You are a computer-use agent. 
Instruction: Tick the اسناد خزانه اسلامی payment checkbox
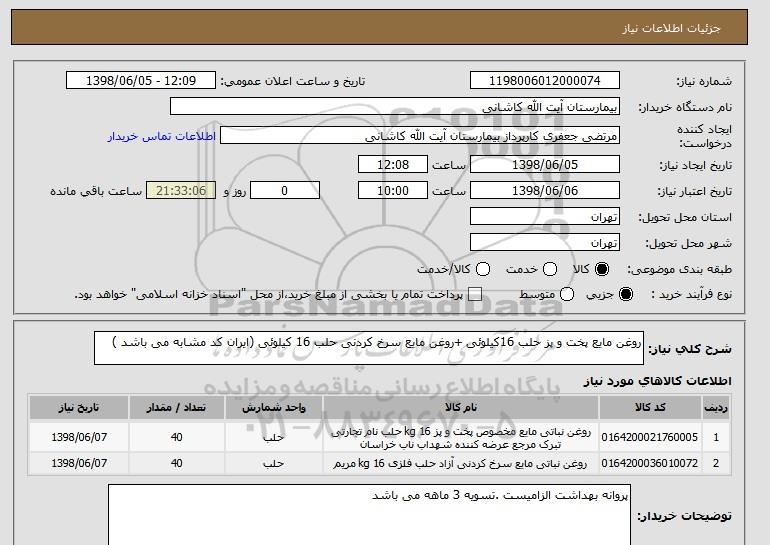pos(475,294)
